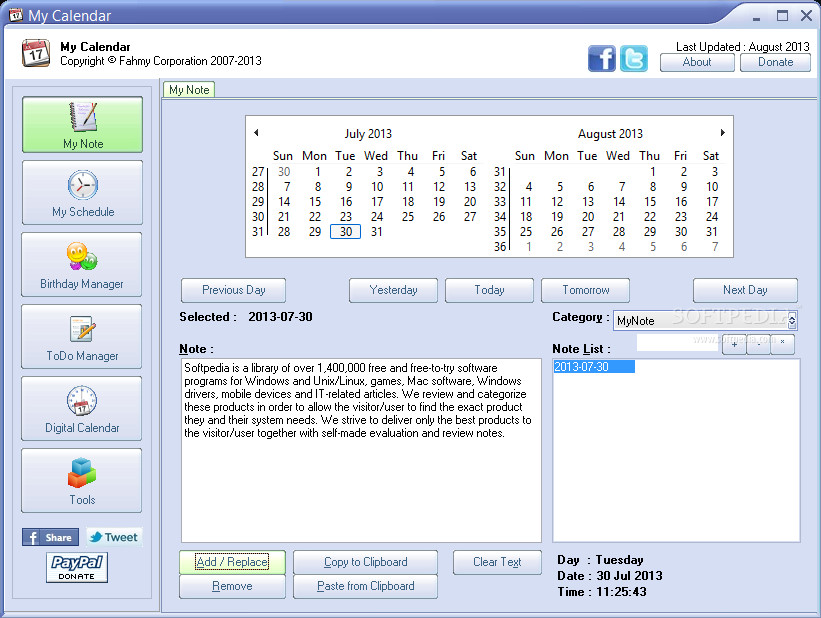Select July 30 in the calendar

click(x=346, y=231)
